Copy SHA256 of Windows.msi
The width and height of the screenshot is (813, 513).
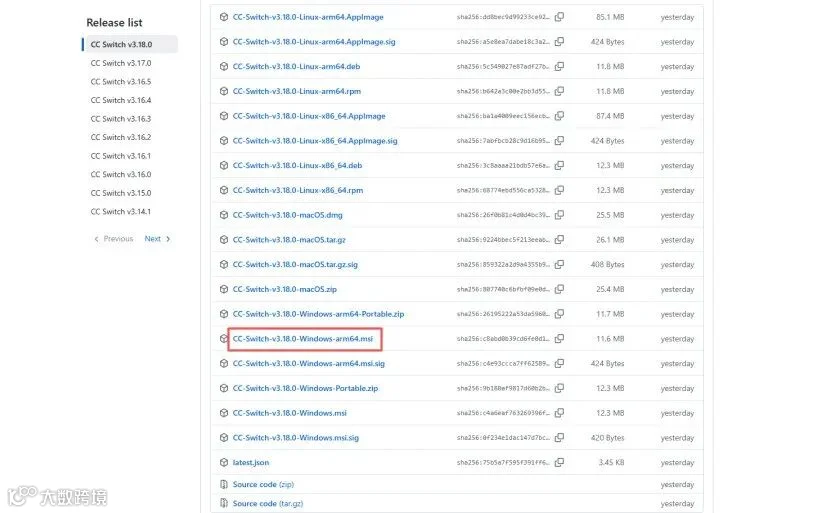pos(559,413)
